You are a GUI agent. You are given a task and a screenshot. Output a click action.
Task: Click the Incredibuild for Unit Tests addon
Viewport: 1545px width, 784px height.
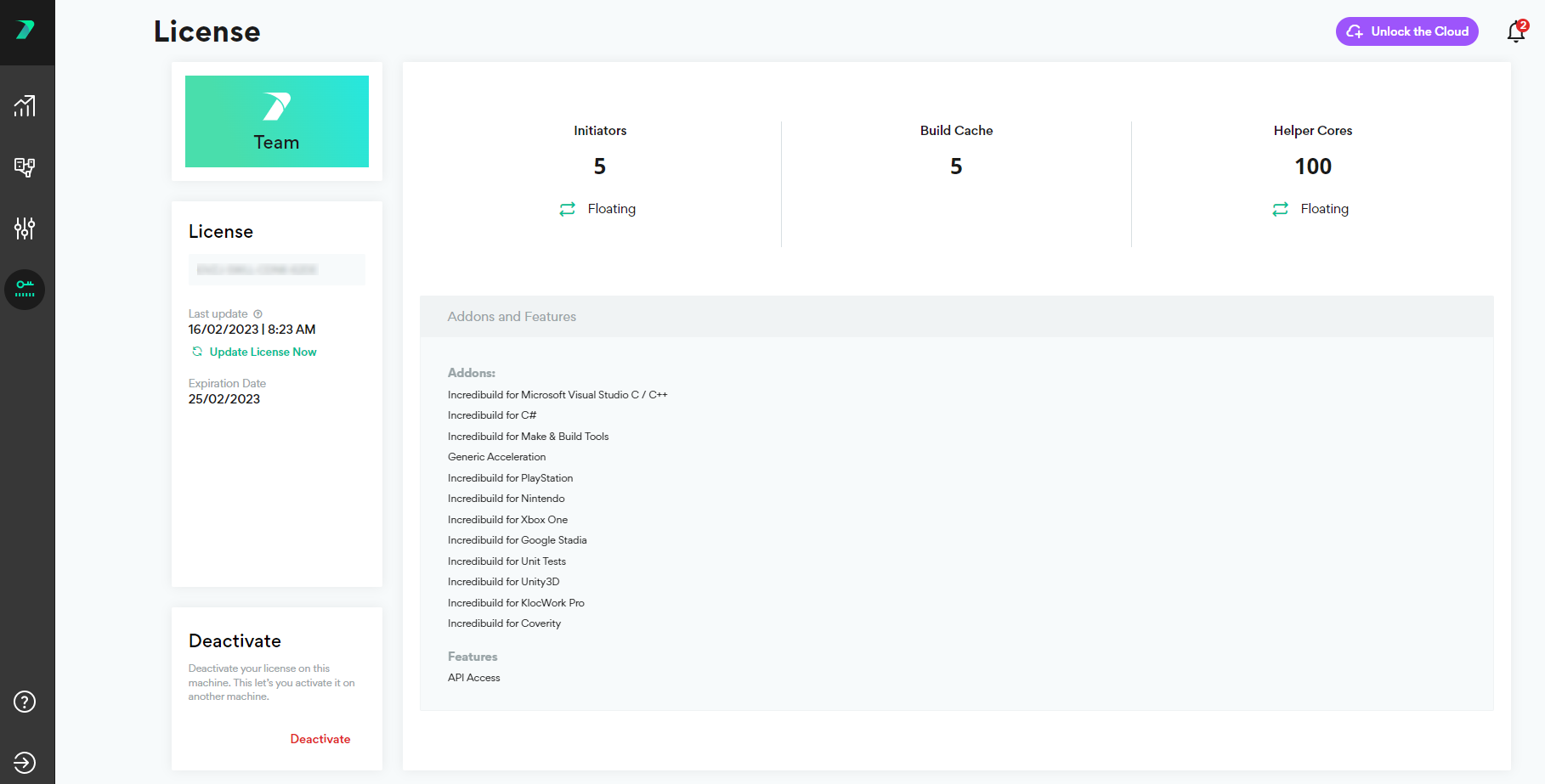click(x=507, y=561)
